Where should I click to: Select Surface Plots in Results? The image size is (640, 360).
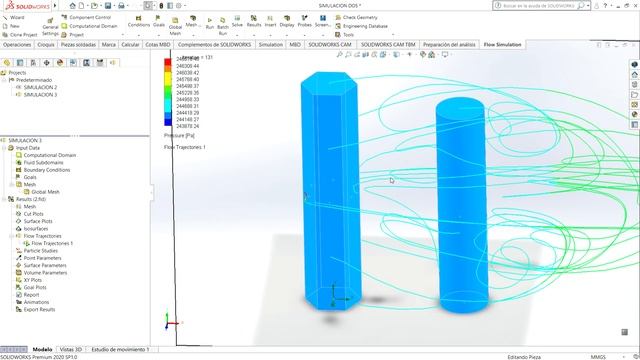point(34,221)
